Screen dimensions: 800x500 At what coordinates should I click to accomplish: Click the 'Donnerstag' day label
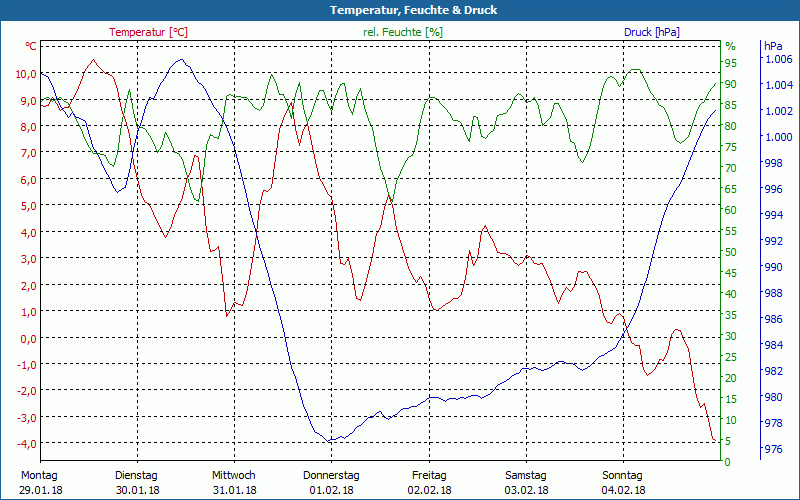click(x=331, y=476)
